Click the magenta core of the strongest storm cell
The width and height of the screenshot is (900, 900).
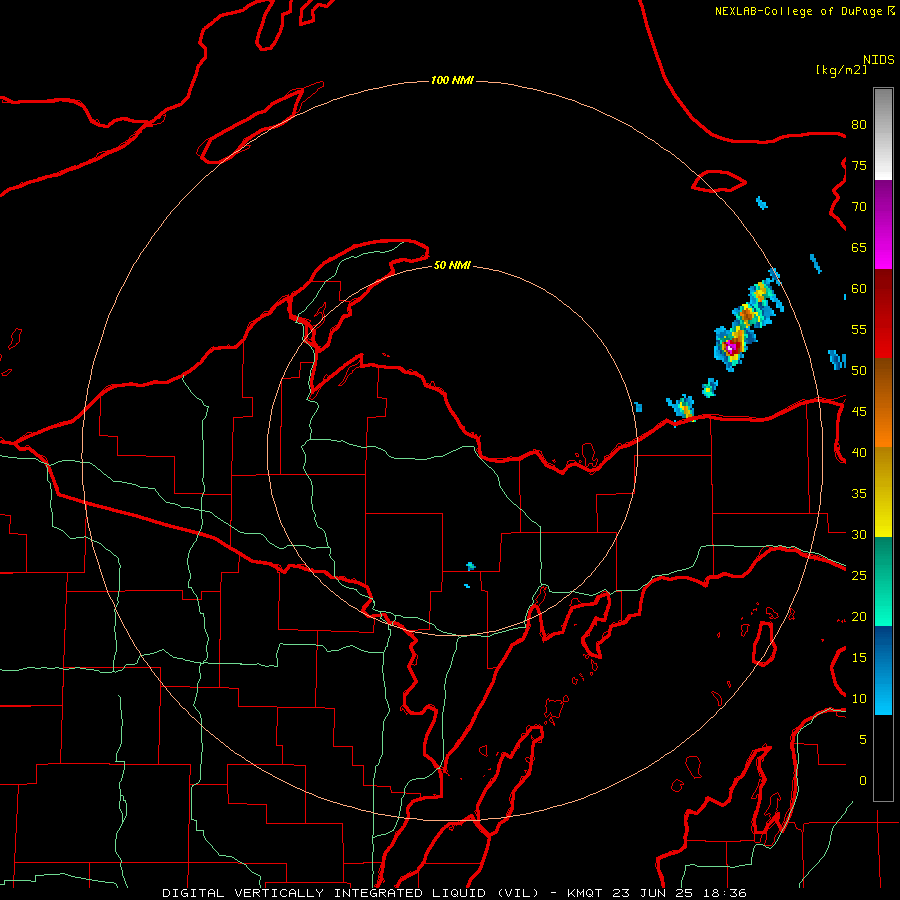(731, 347)
